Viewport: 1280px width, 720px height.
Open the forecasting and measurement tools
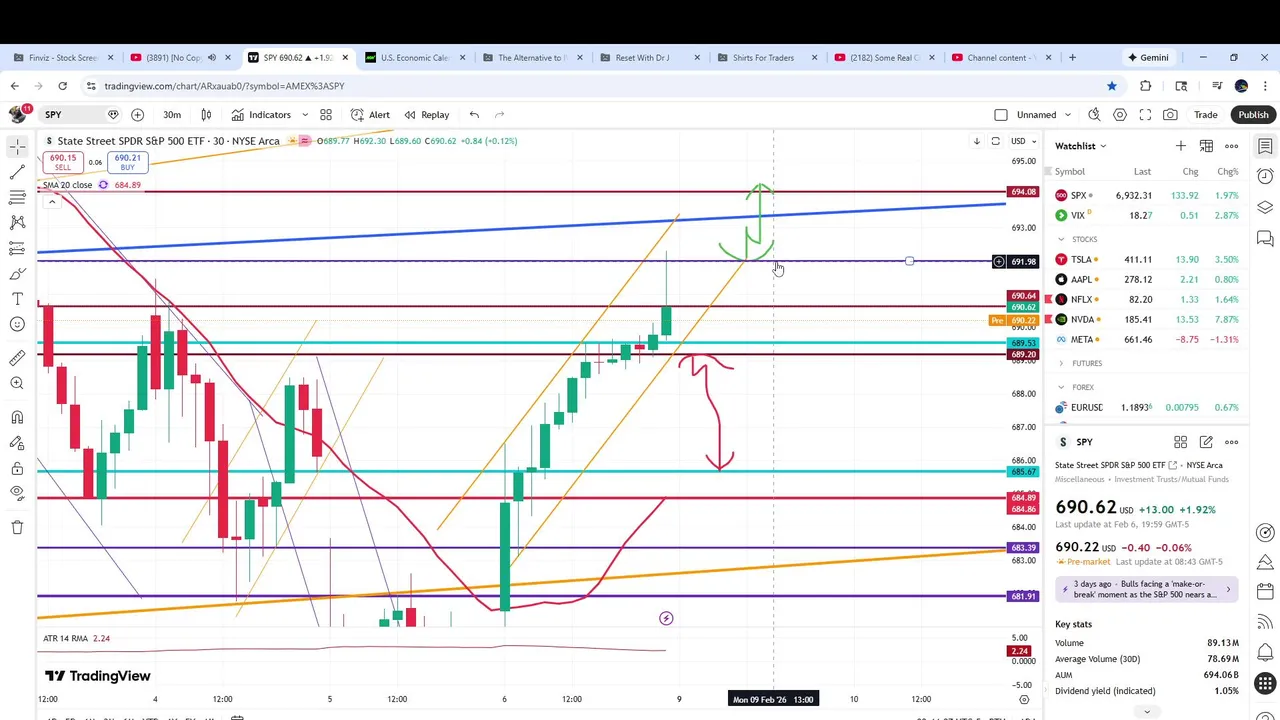(x=17, y=248)
